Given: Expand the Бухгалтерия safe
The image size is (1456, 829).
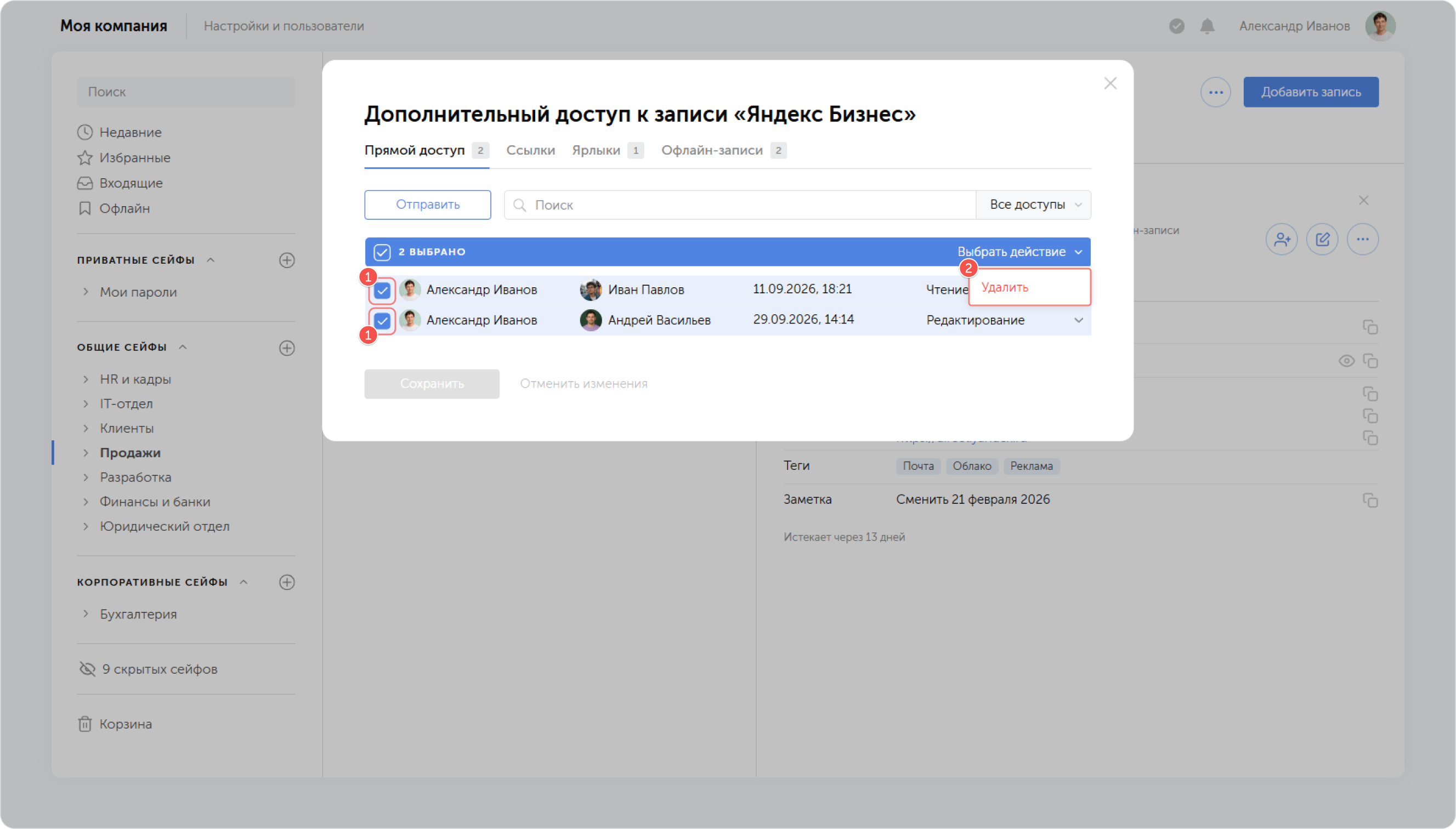Looking at the screenshot, I should tap(86, 614).
